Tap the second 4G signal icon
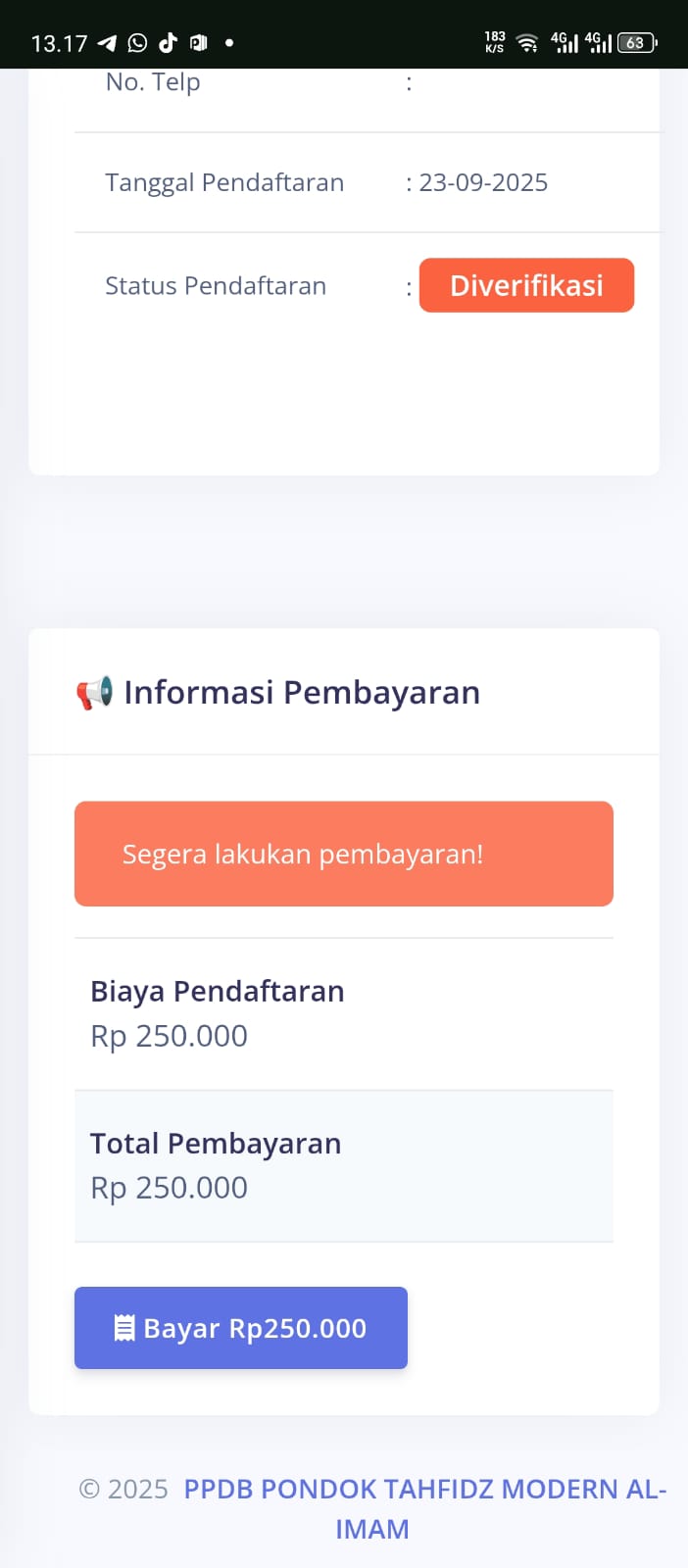Screen dimensions: 688x1568 [x=598, y=42]
